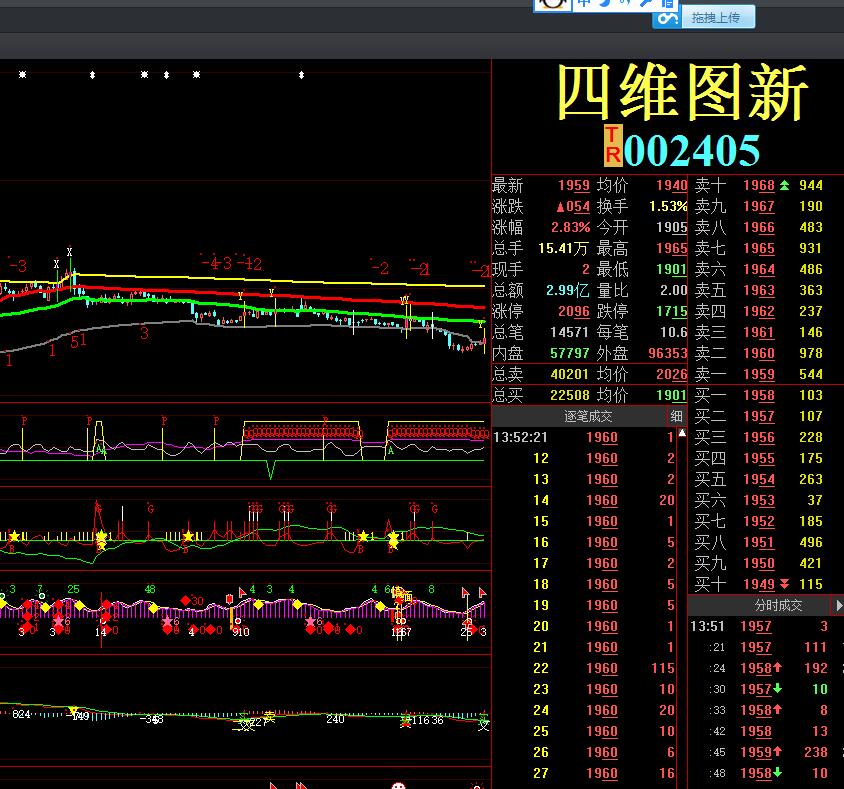Select the 买八 bid row at 1951
The height and width of the screenshot is (789, 844).
point(758,543)
